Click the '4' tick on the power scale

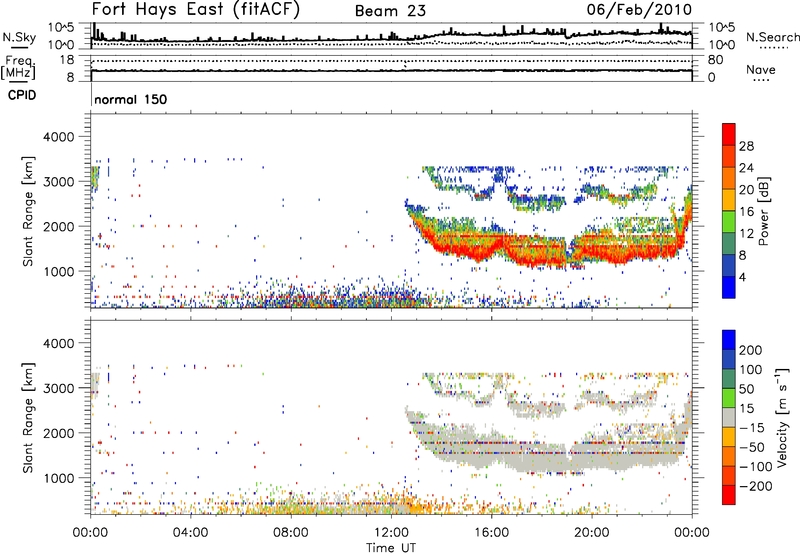pyautogui.click(x=743, y=277)
